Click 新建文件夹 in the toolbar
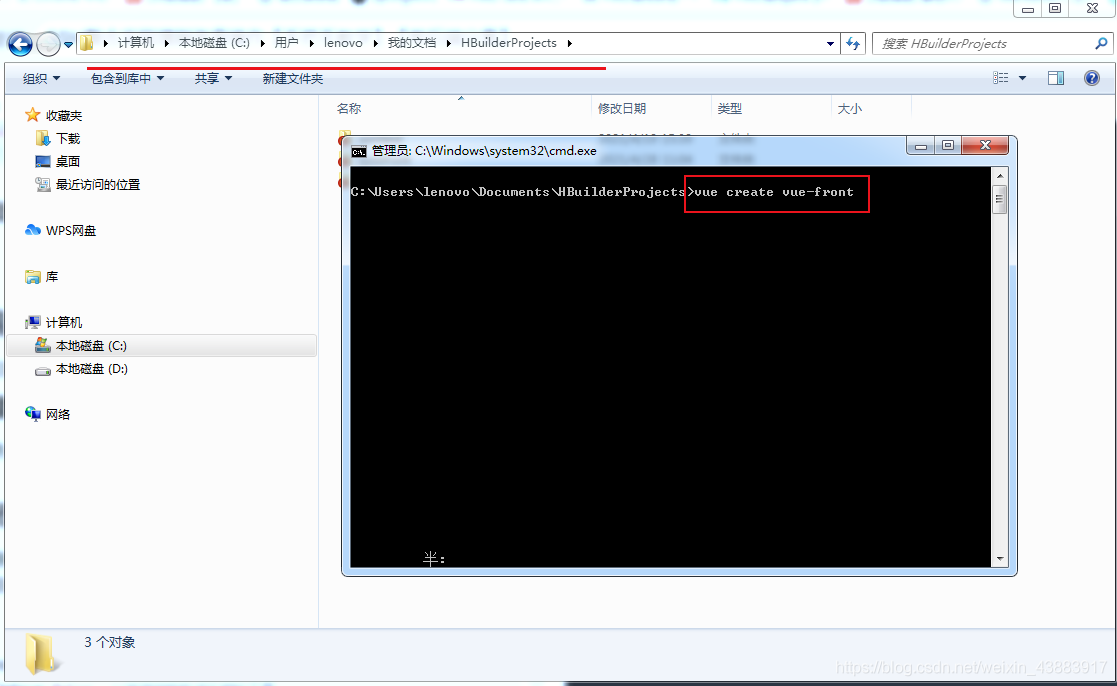 [x=293, y=78]
